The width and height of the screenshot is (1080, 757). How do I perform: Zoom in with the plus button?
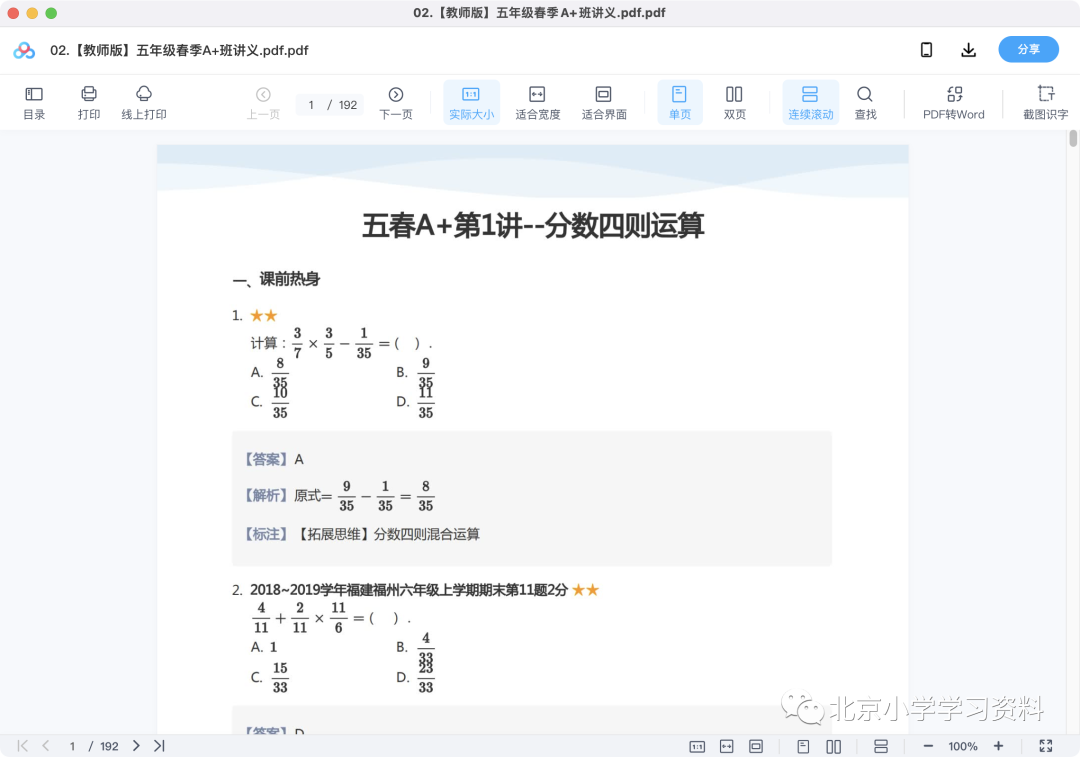click(x=998, y=746)
